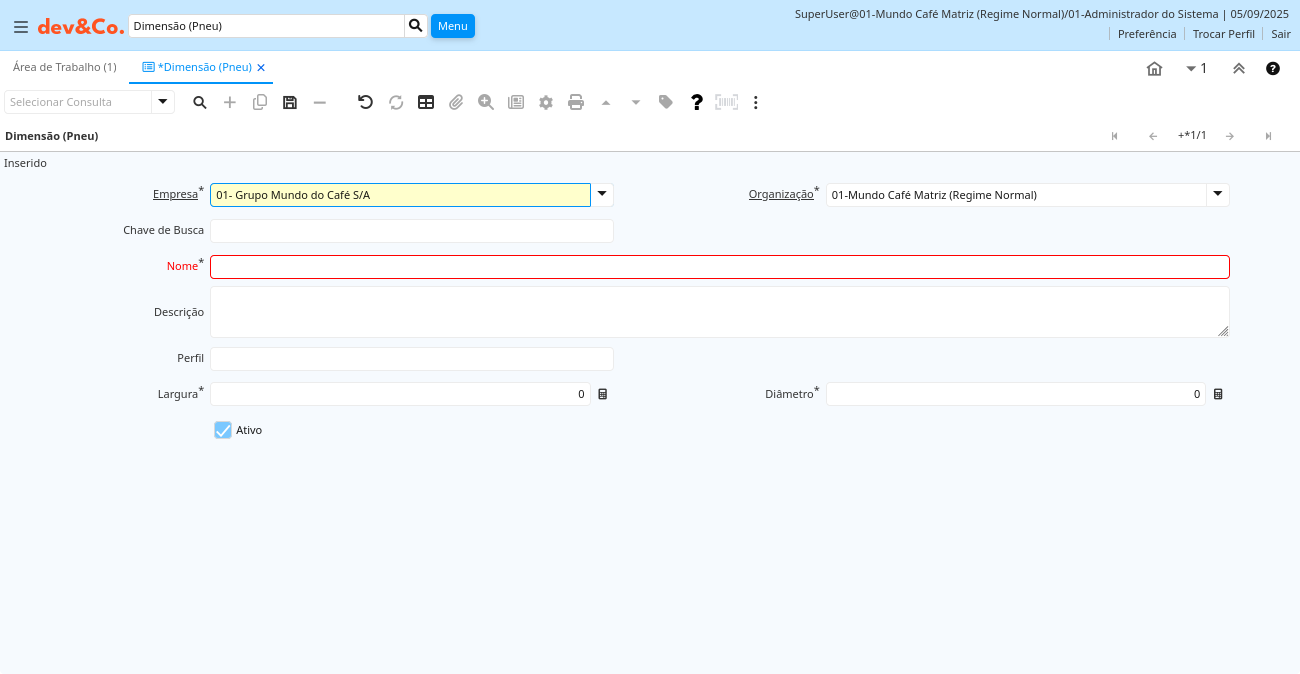Click the Undo changes icon
1300x674 pixels.
click(366, 102)
